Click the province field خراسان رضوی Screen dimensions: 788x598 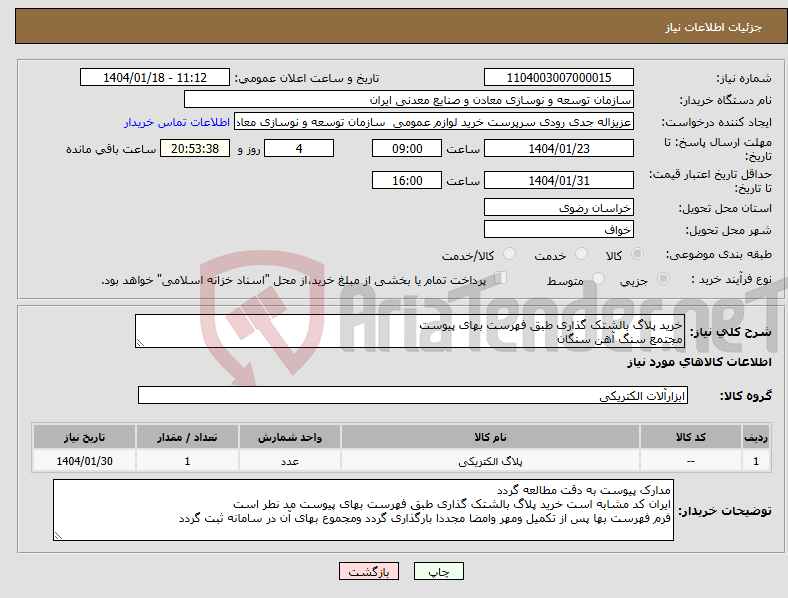click(558, 207)
